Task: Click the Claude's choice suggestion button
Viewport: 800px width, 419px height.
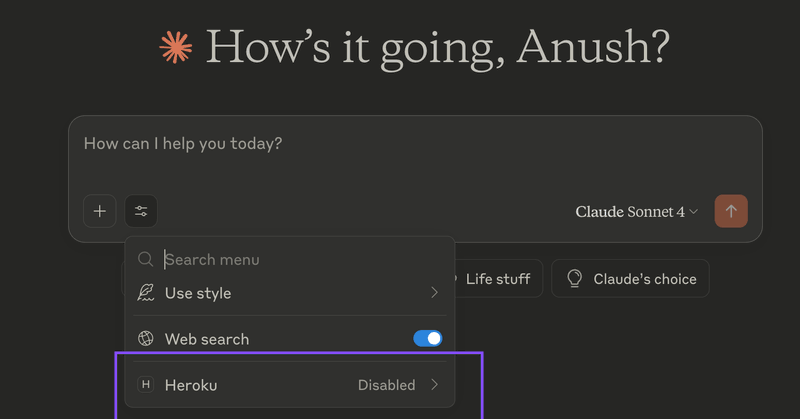Action: pos(630,279)
